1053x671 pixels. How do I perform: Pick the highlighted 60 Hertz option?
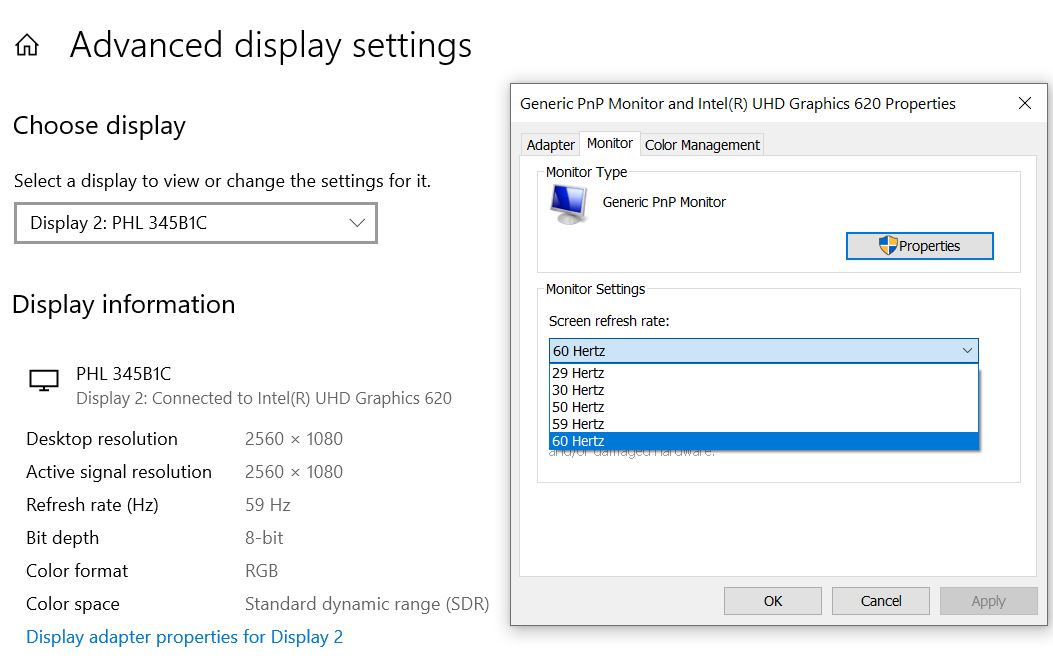(x=764, y=441)
